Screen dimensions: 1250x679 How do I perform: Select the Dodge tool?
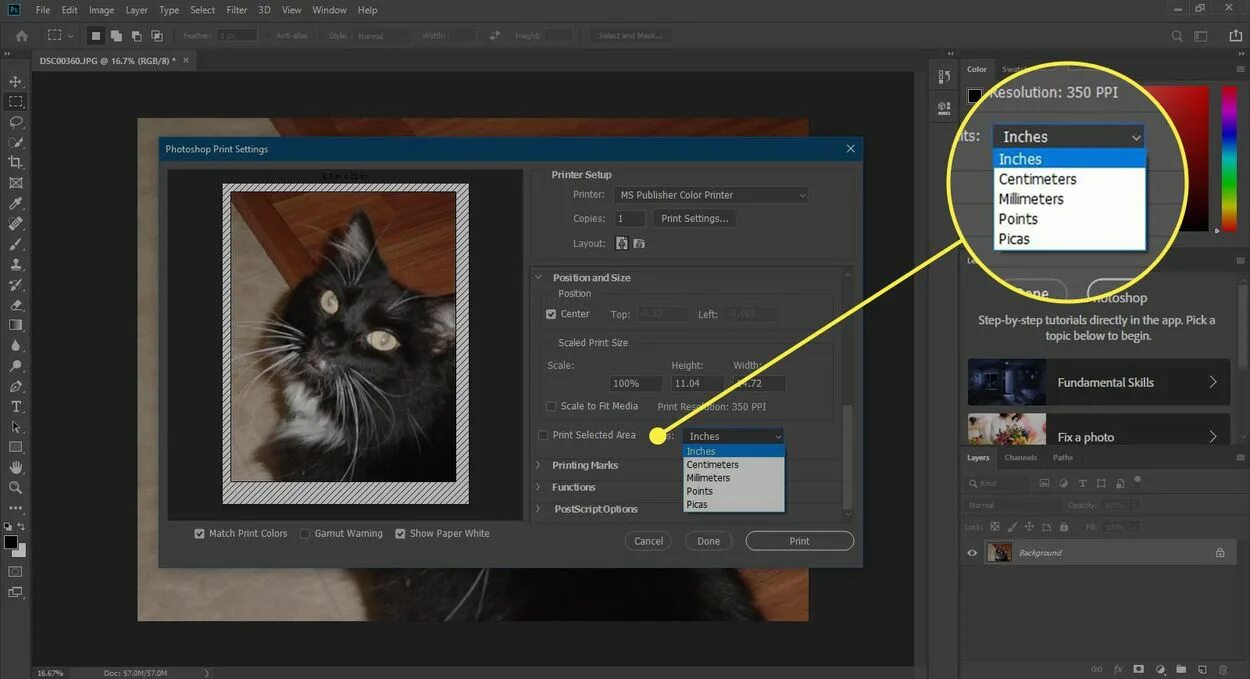(x=16, y=366)
